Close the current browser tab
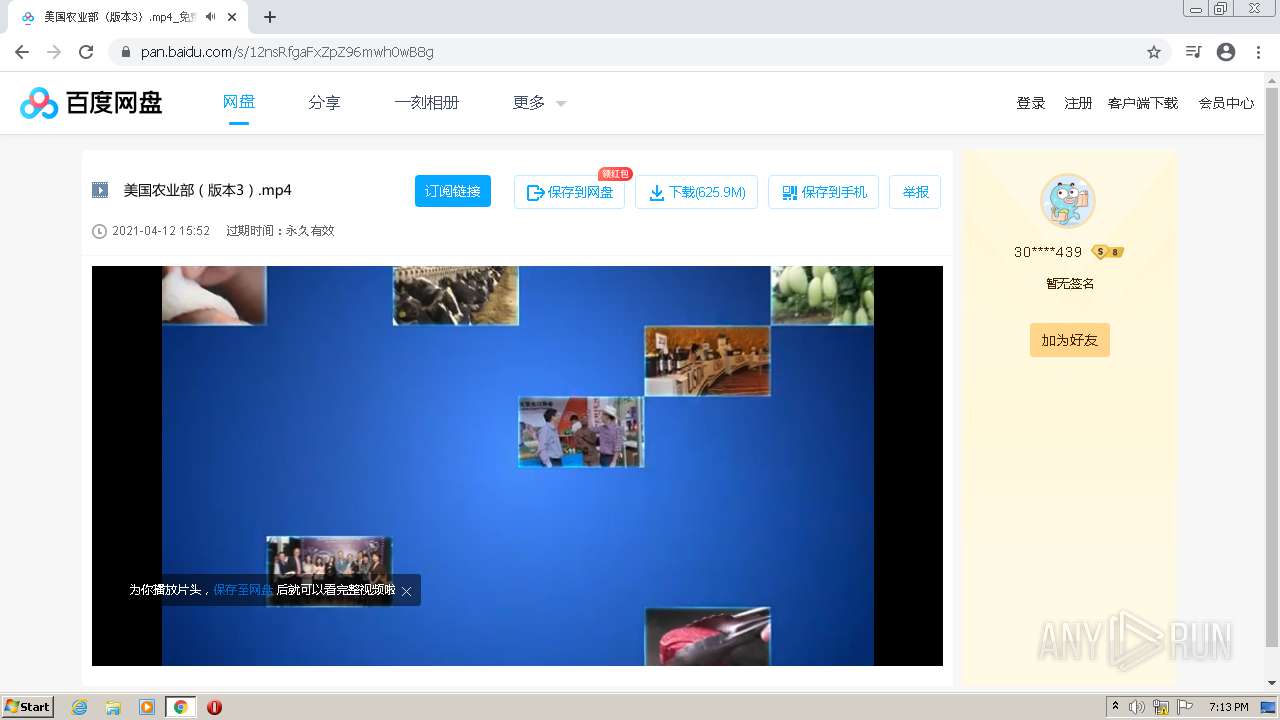This screenshot has height=720, width=1280. click(234, 17)
